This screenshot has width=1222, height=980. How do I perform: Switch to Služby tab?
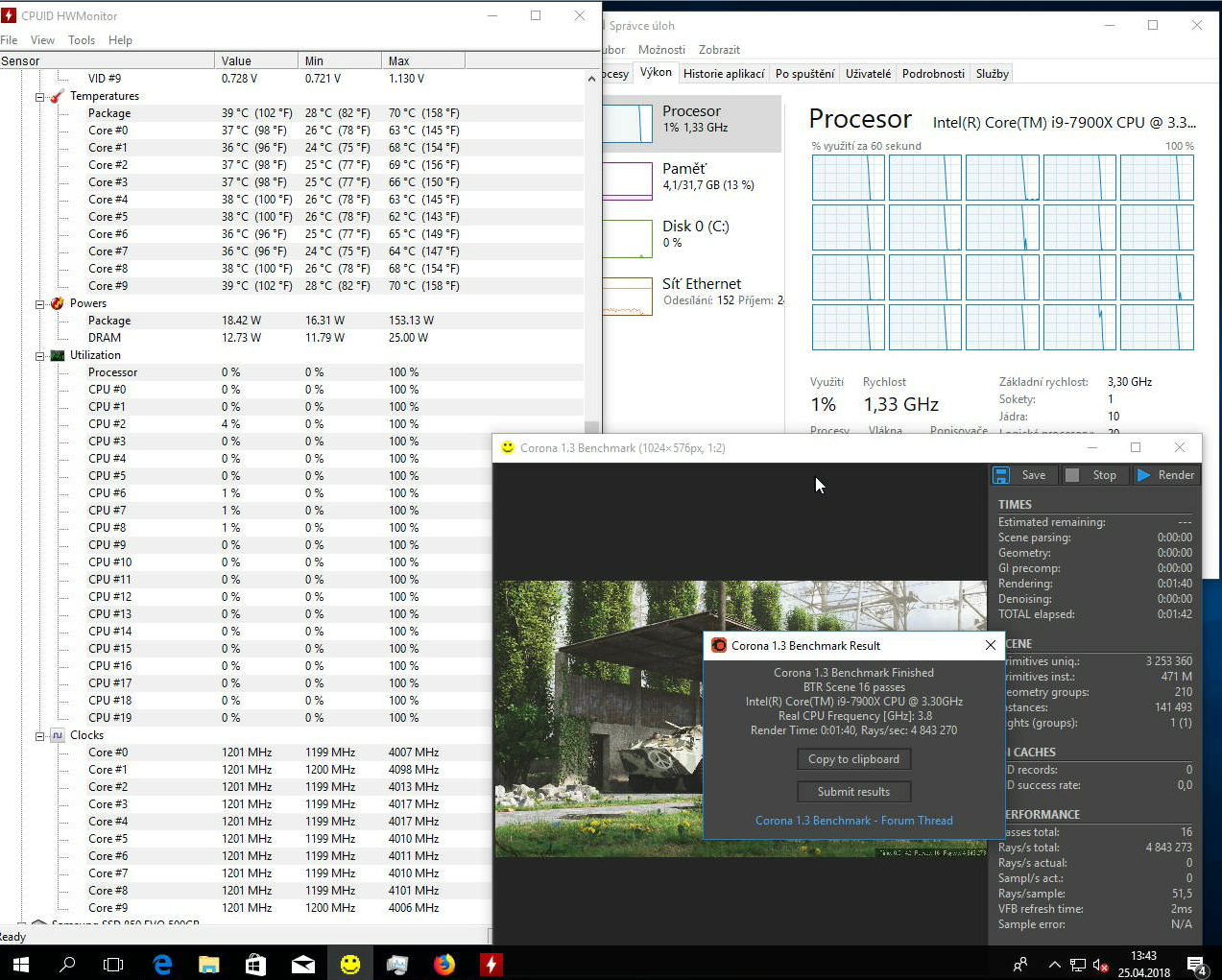[992, 74]
